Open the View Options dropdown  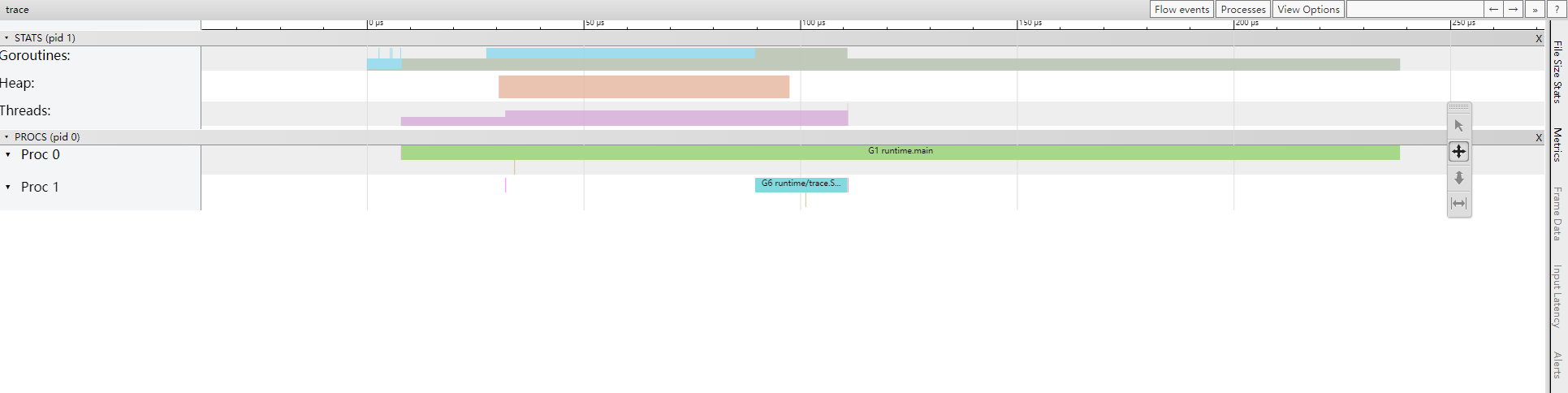[1308, 10]
